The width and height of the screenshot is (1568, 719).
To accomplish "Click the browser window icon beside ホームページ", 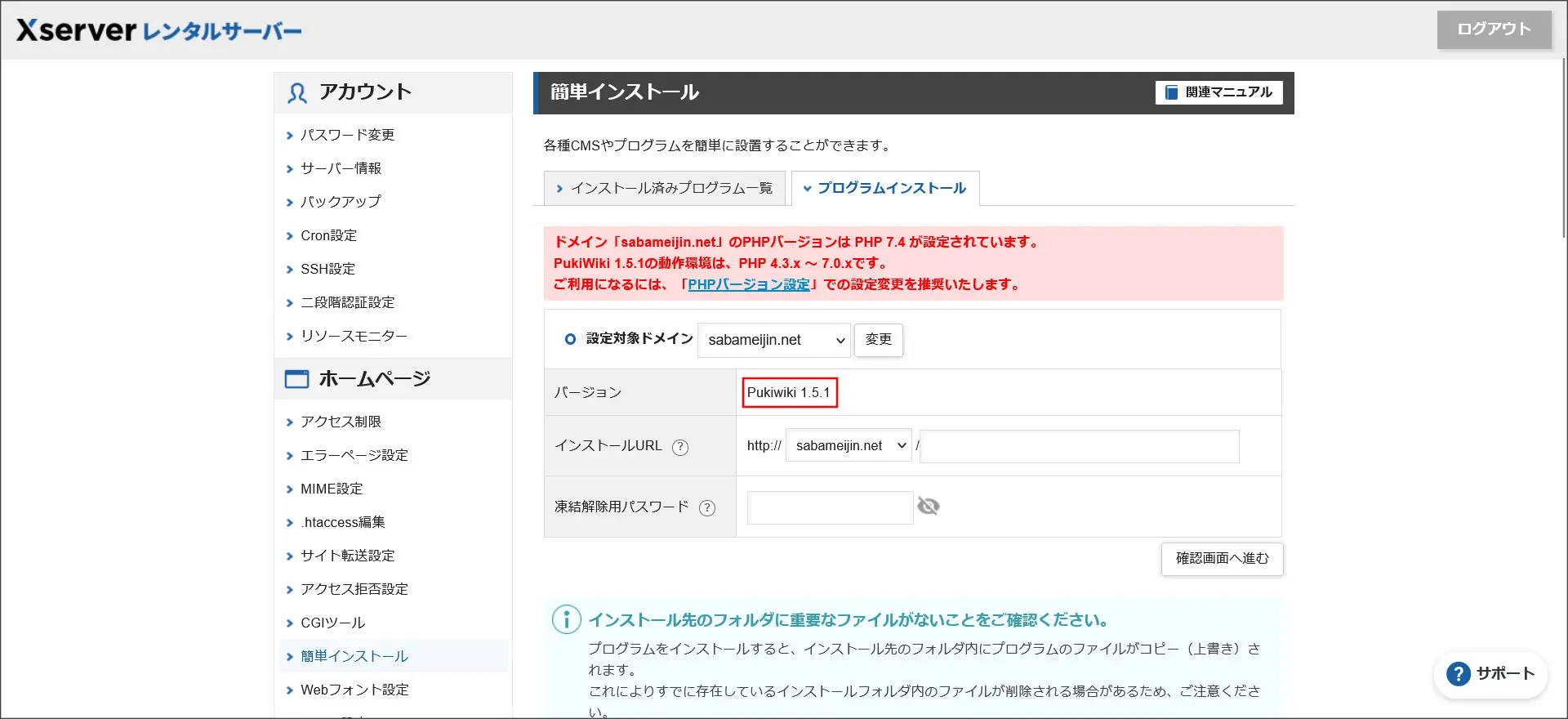I will tap(296, 379).
